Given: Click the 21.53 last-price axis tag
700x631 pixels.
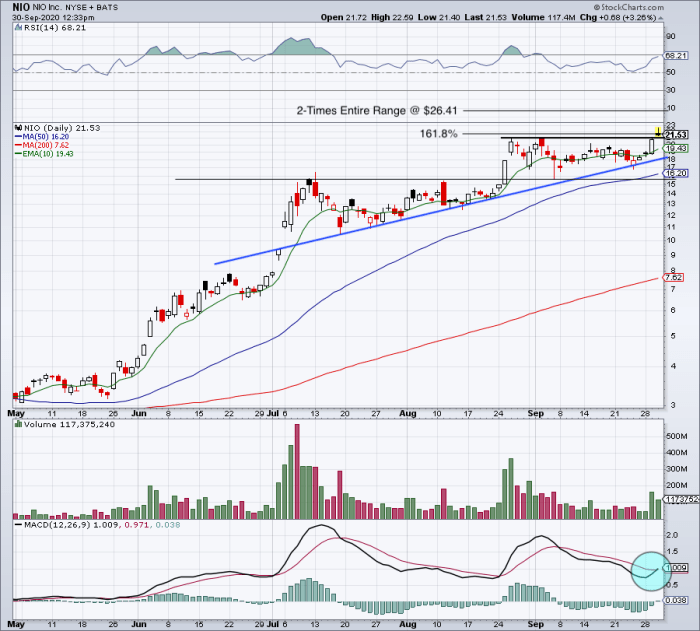Looking at the screenshot, I should click(x=676, y=135).
